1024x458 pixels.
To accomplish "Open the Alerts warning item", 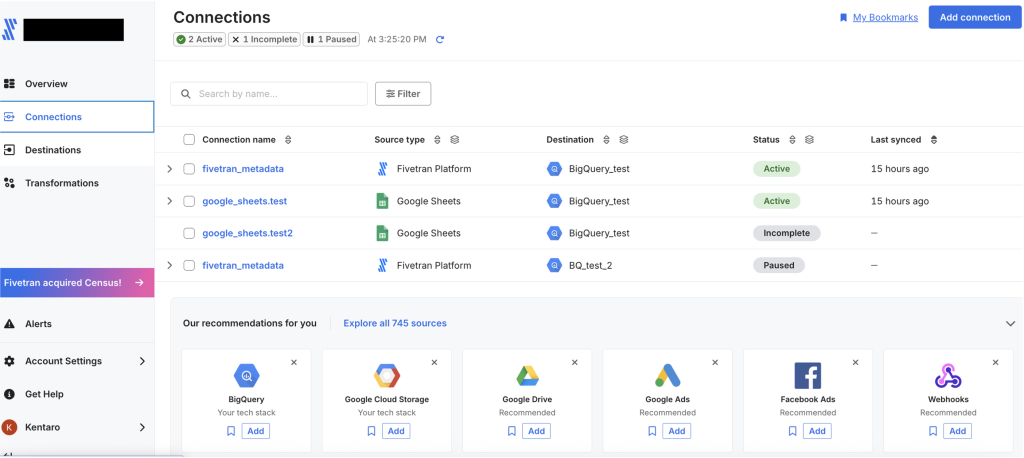I will (x=38, y=324).
